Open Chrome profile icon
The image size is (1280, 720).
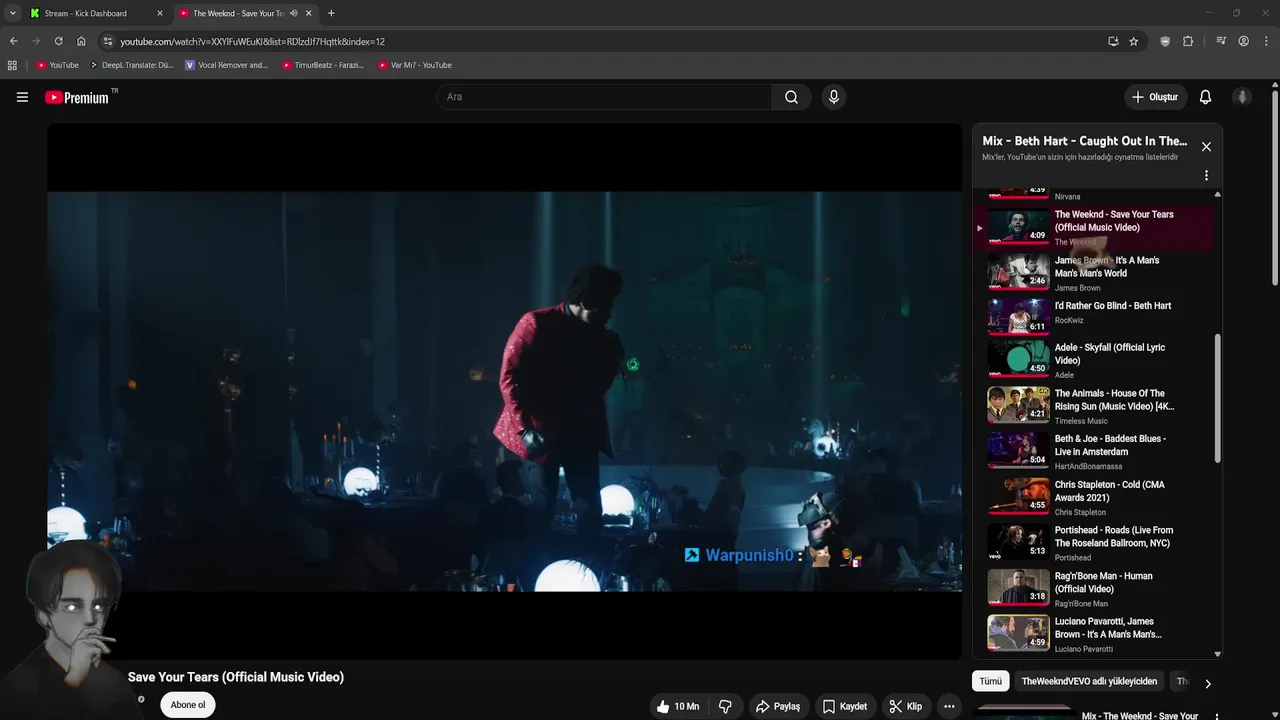pos(1243,41)
